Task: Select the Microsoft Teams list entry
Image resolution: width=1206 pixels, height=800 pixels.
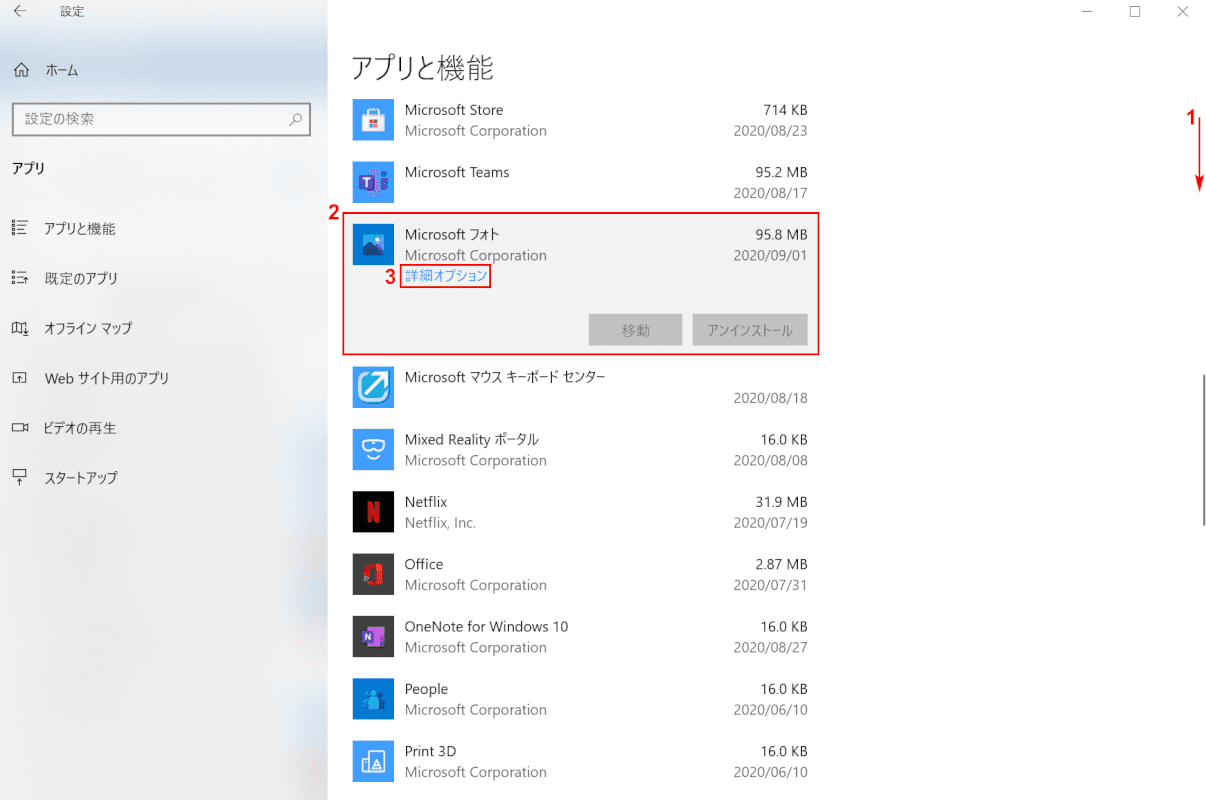Action: click(x=581, y=182)
